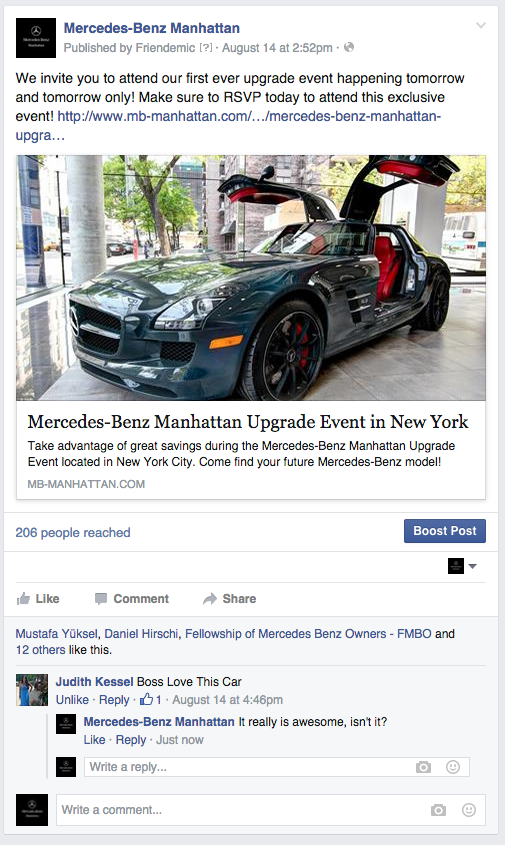Click the camera icon in reply box
Viewport: 505px width, 845px height.
[424, 767]
